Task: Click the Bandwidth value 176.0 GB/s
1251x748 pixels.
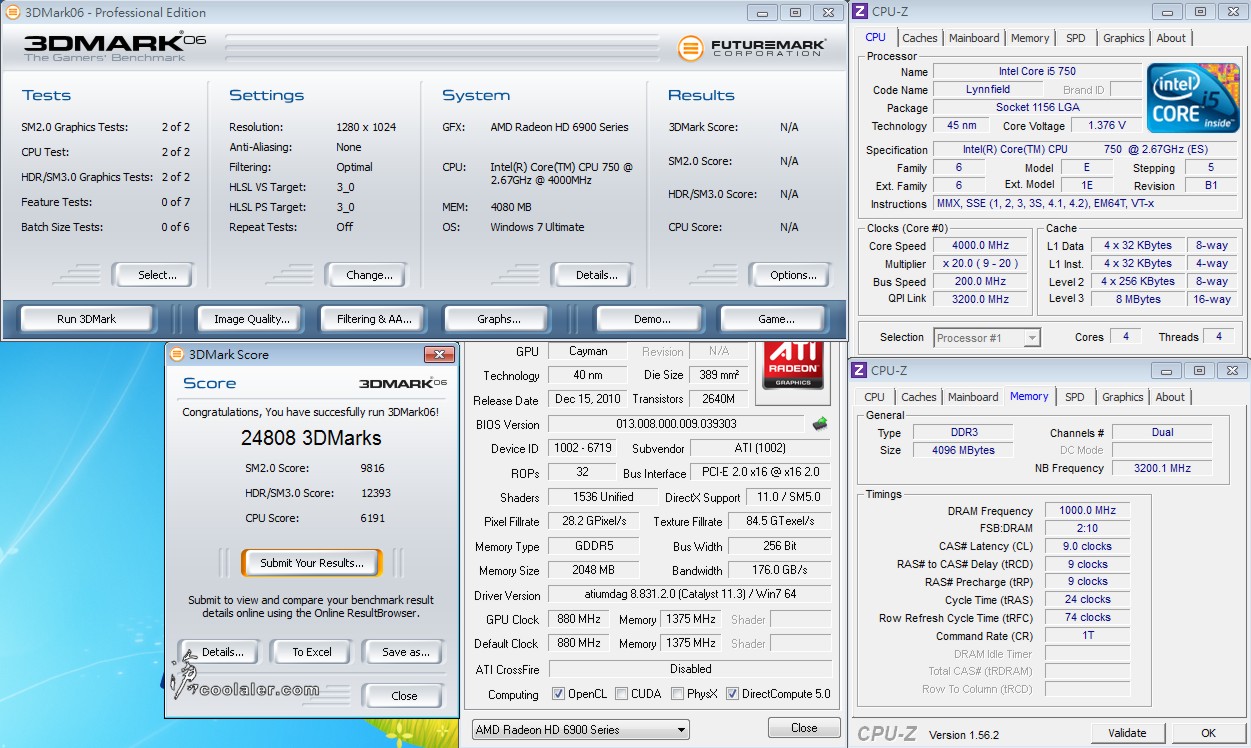Action: (x=779, y=571)
